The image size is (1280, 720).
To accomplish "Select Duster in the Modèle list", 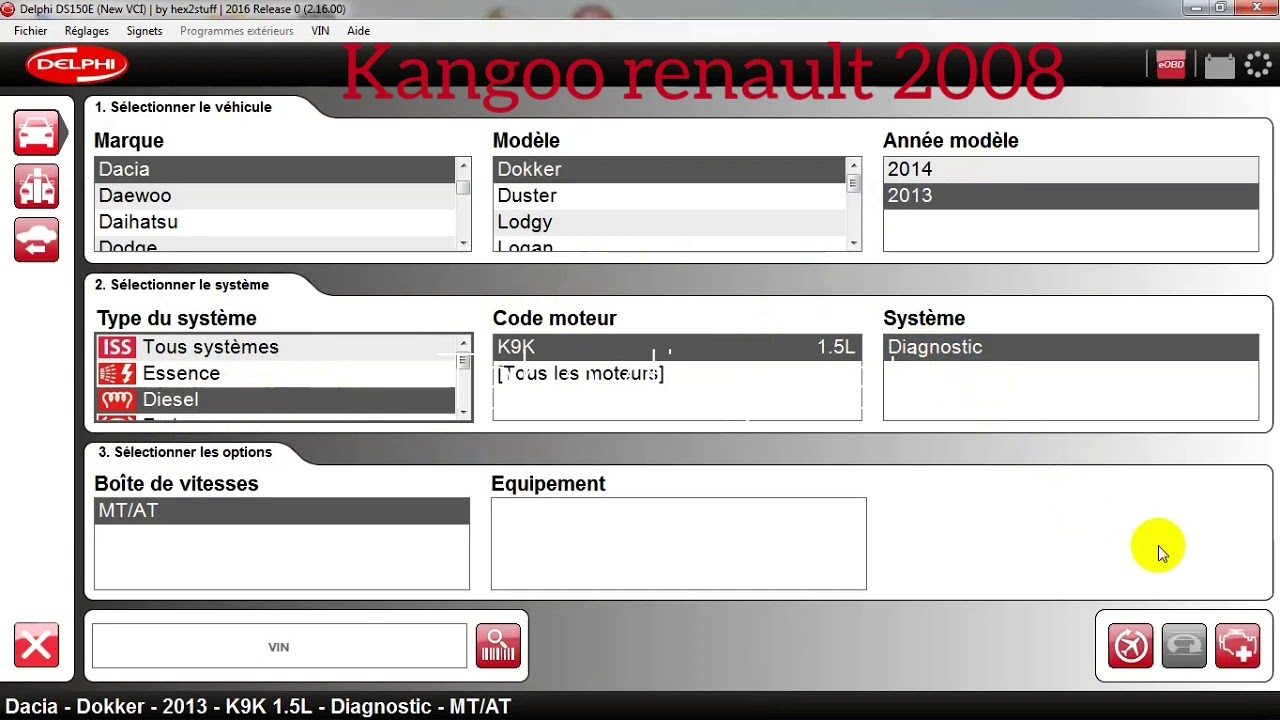I will coord(669,196).
